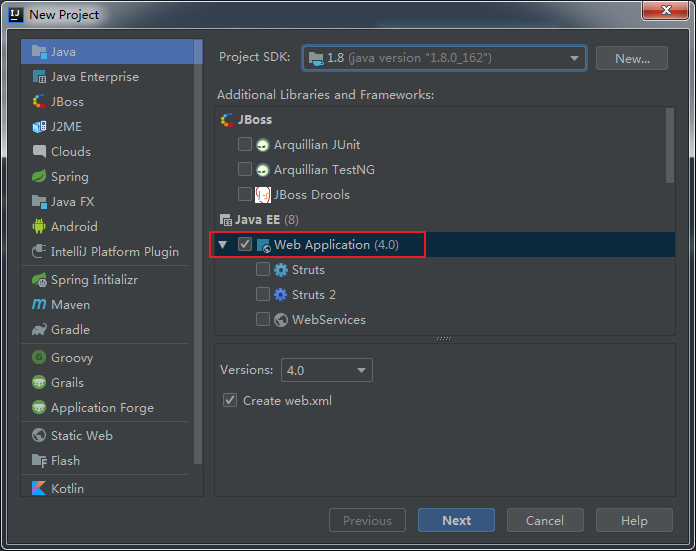The image size is (696, 551).
Task: Click the Gradle elephant icon
Action: [39, 329]
